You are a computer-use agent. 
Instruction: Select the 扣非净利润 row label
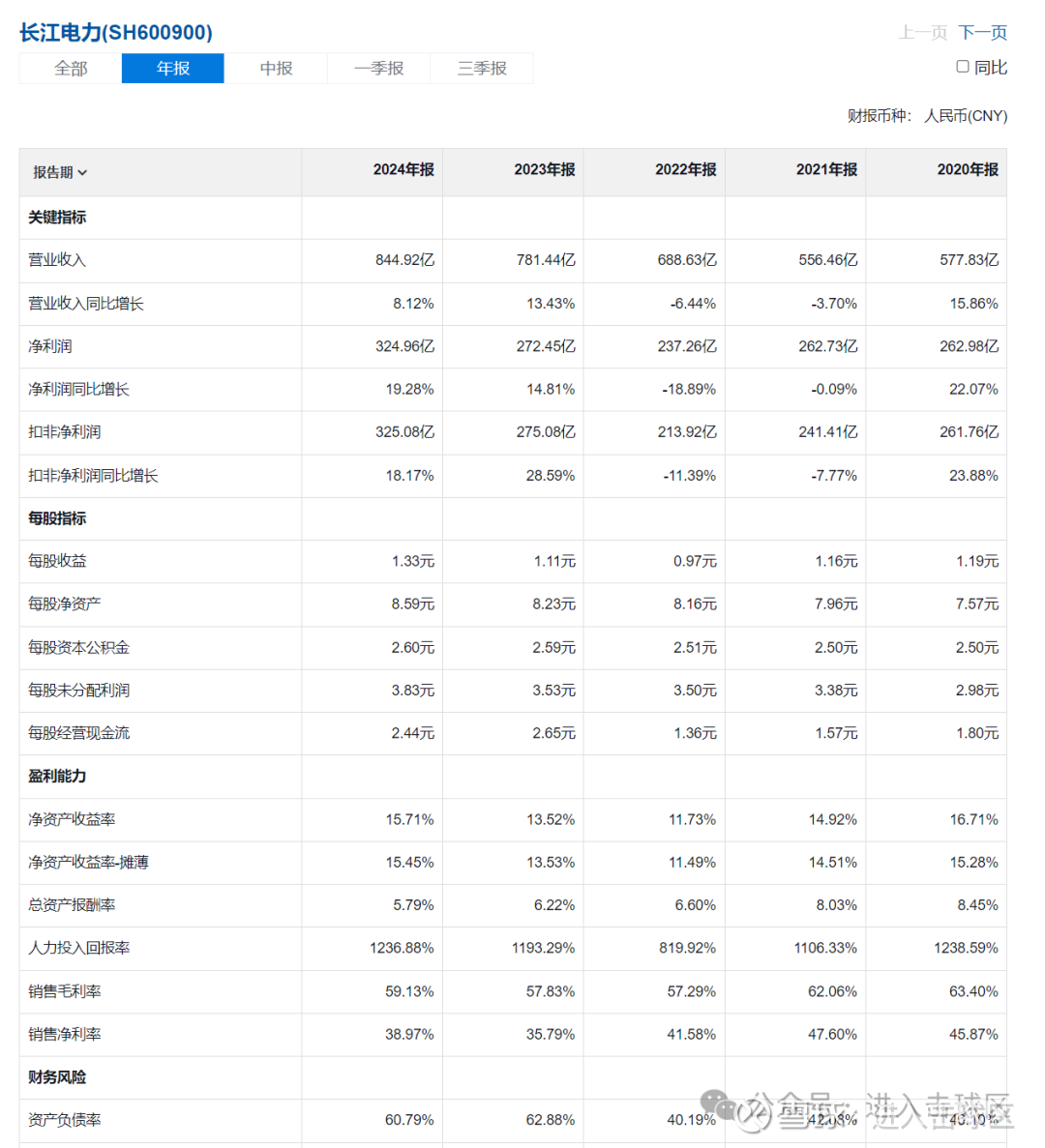click(x=65, y=432)
